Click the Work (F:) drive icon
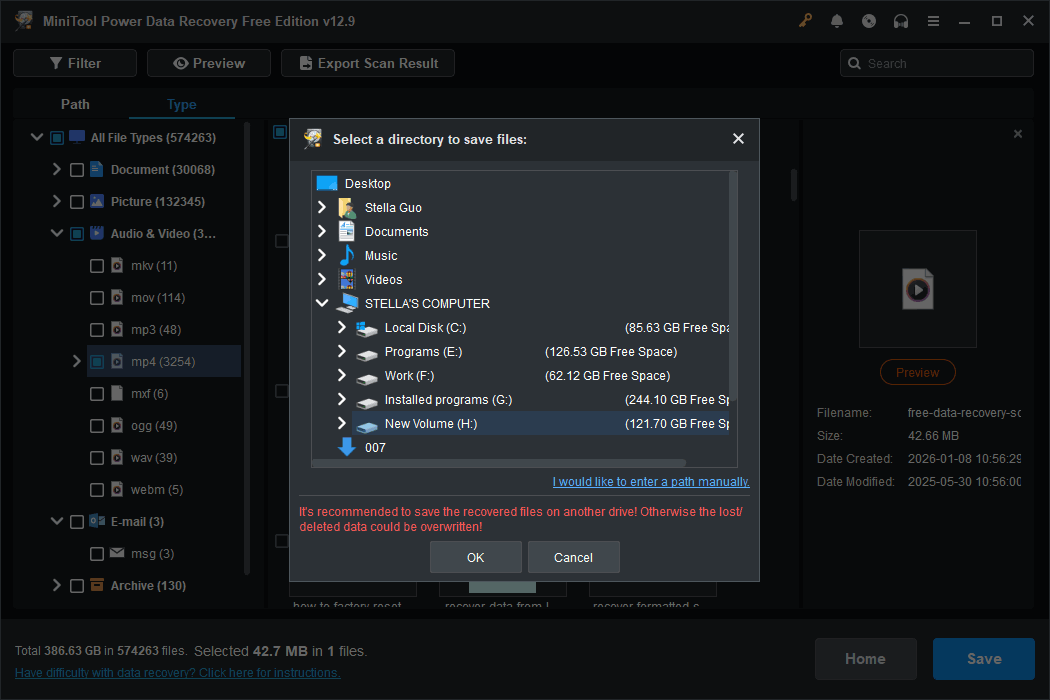This screenshot has width=1050, height=700. 366,378
